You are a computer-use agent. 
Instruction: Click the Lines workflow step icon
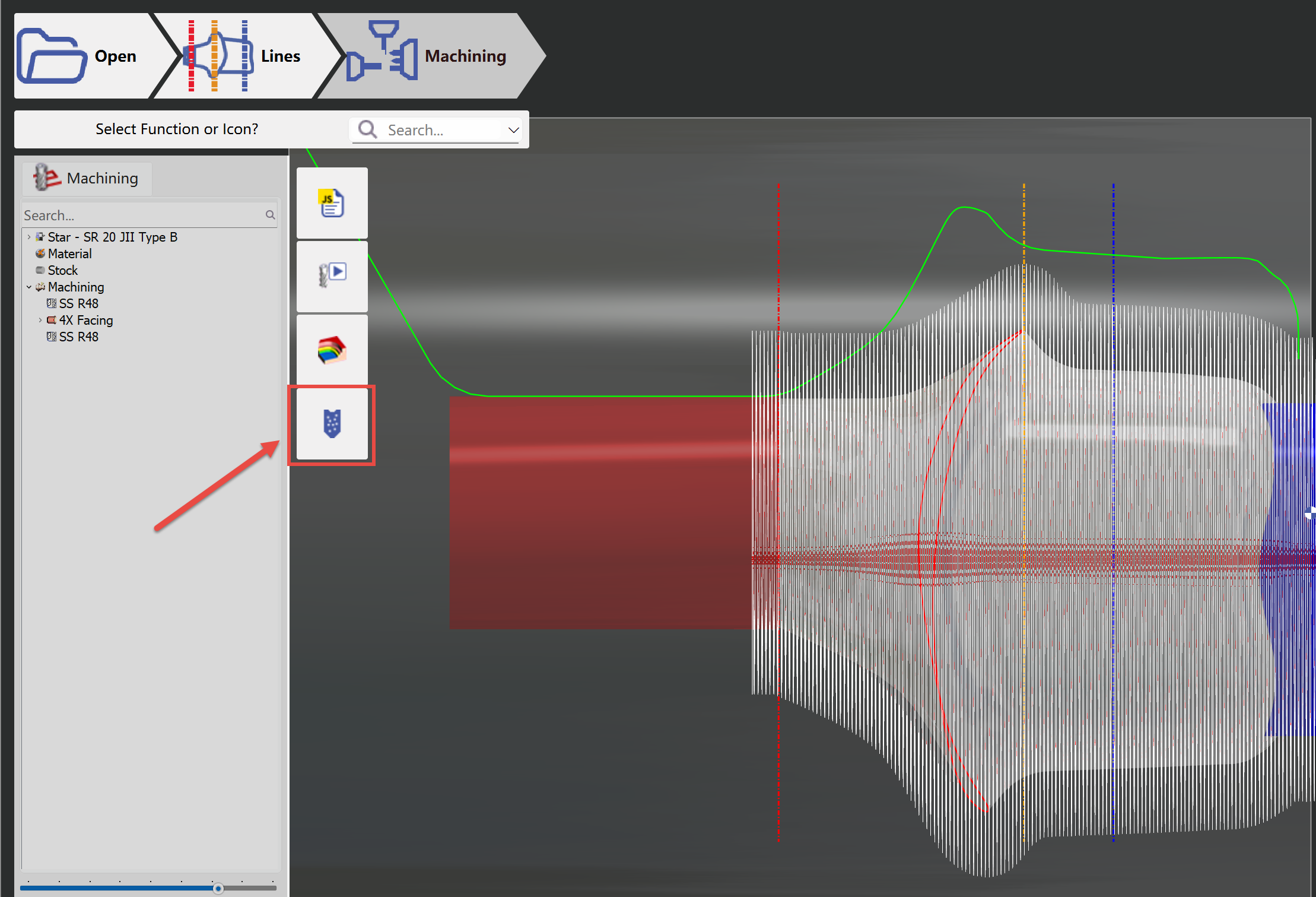click(218, 56)
